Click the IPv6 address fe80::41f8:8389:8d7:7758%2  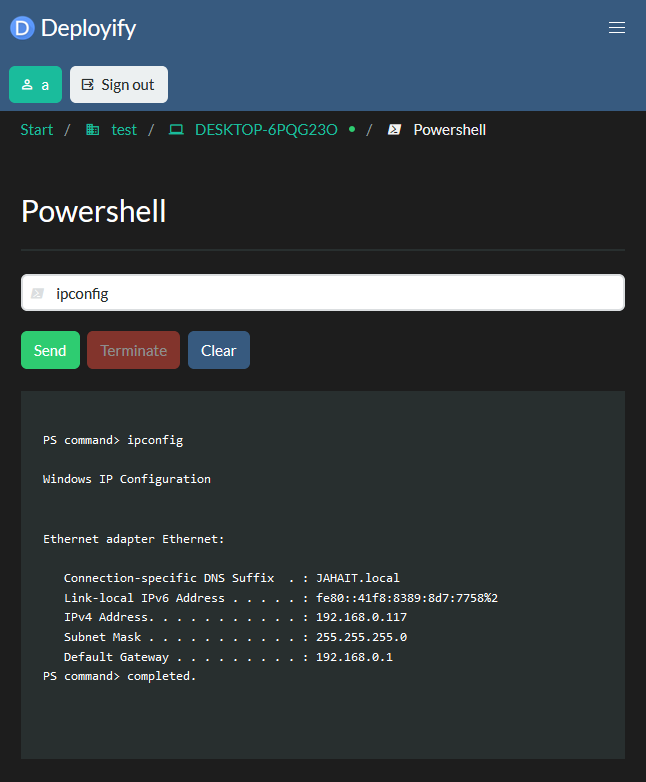tap(407, 598)
